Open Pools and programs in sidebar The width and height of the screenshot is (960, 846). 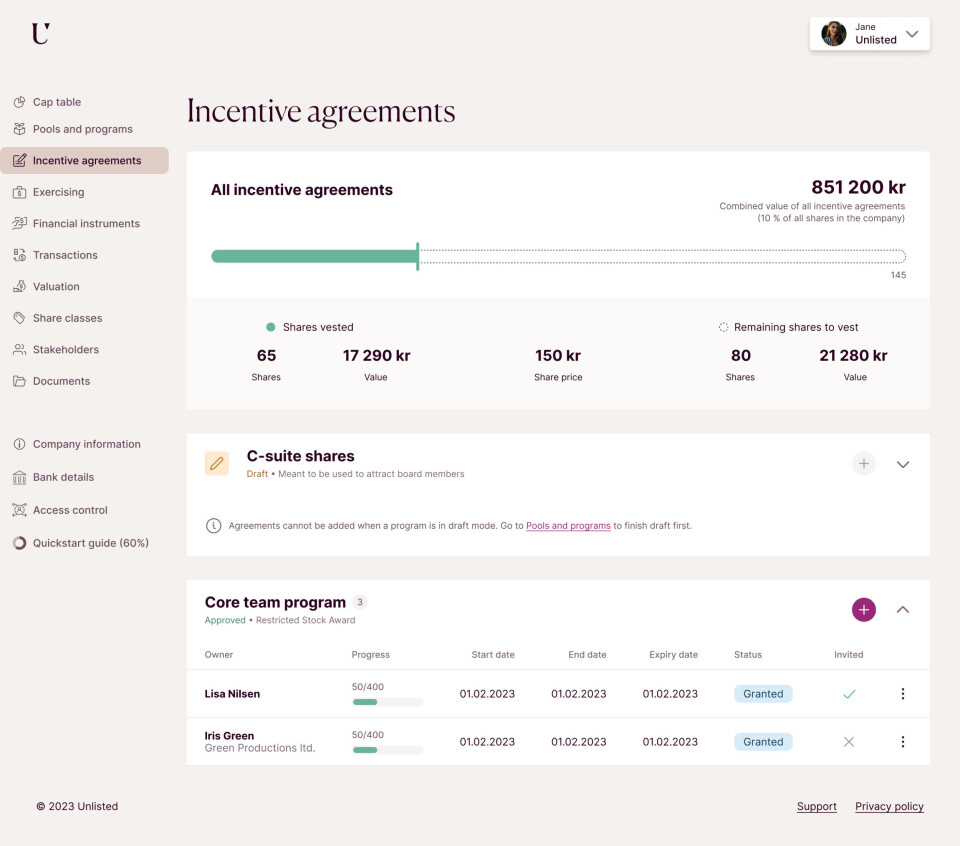tap(82, 129)
